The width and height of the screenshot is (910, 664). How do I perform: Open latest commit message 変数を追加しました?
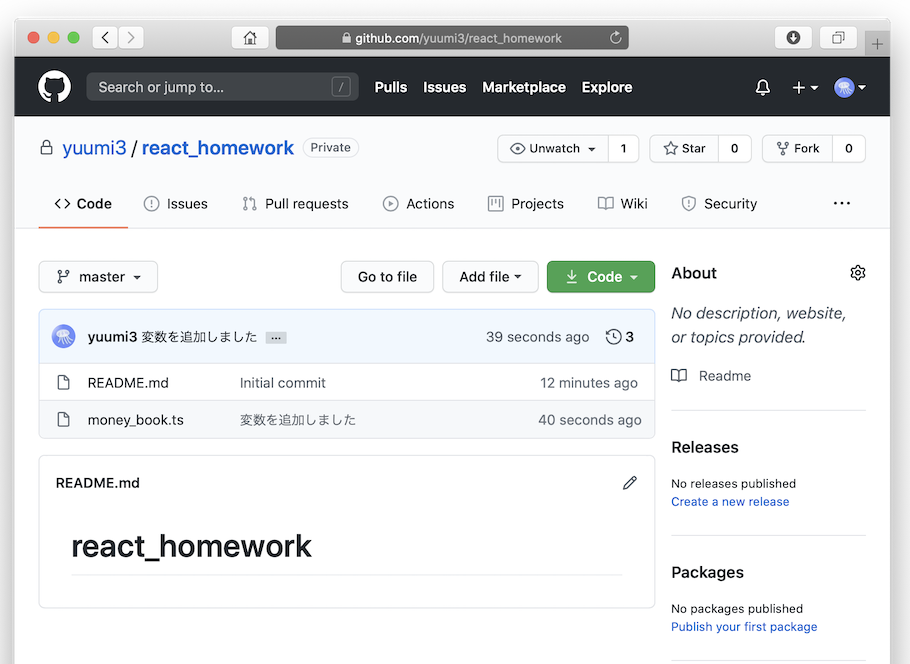[x=199, y=337]
